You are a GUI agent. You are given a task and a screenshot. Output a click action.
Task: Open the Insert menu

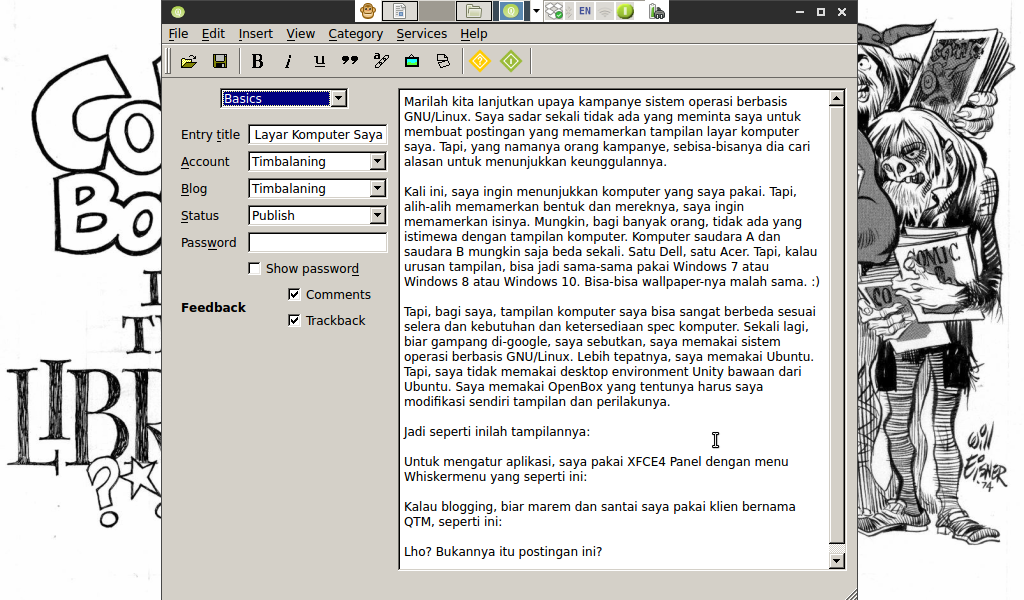point(255,34)
